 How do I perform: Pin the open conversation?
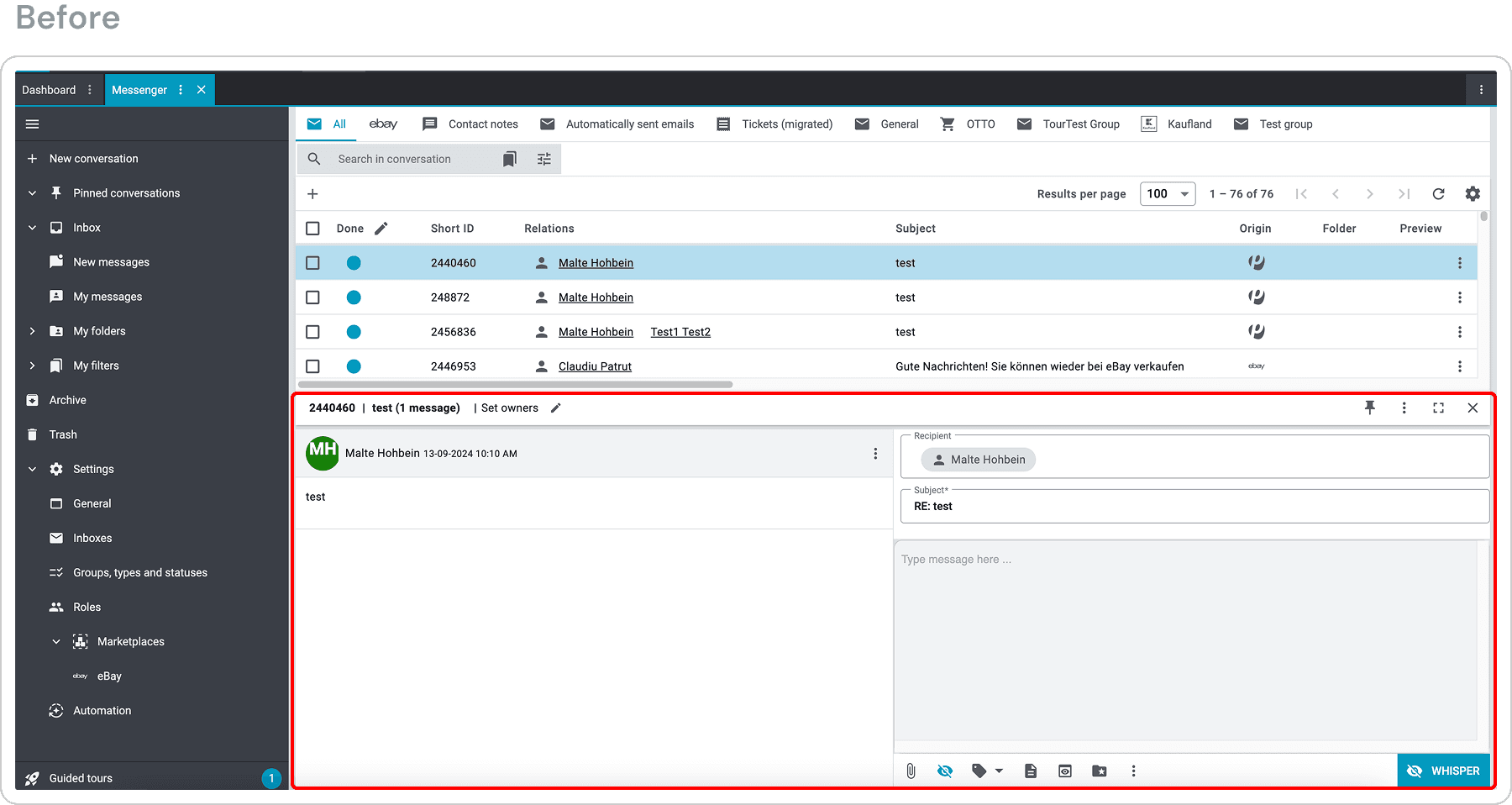coord(1370,408)
